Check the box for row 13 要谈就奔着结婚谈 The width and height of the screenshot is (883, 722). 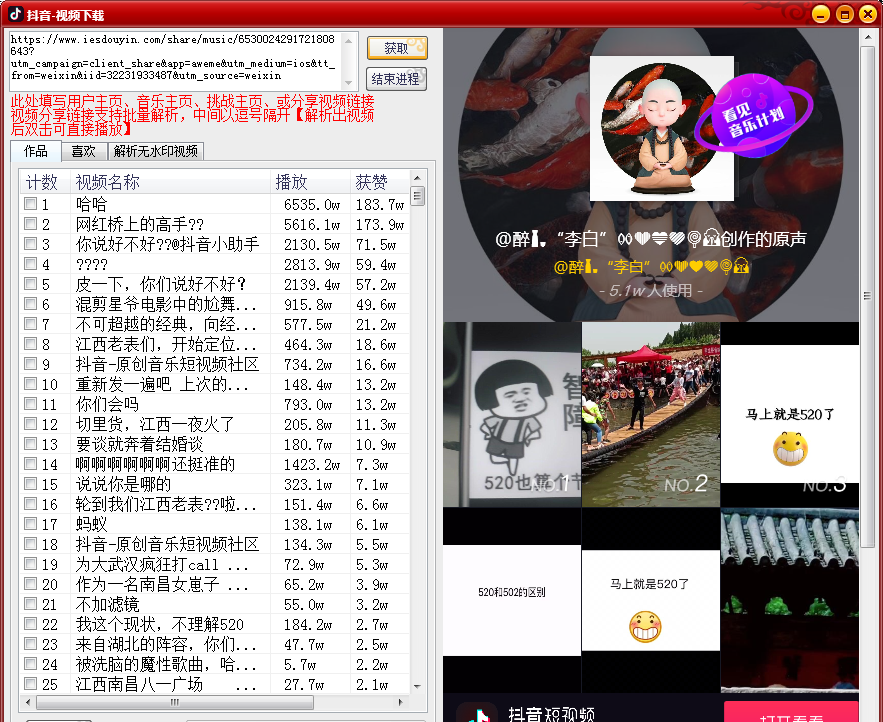(x=30, y=444)
